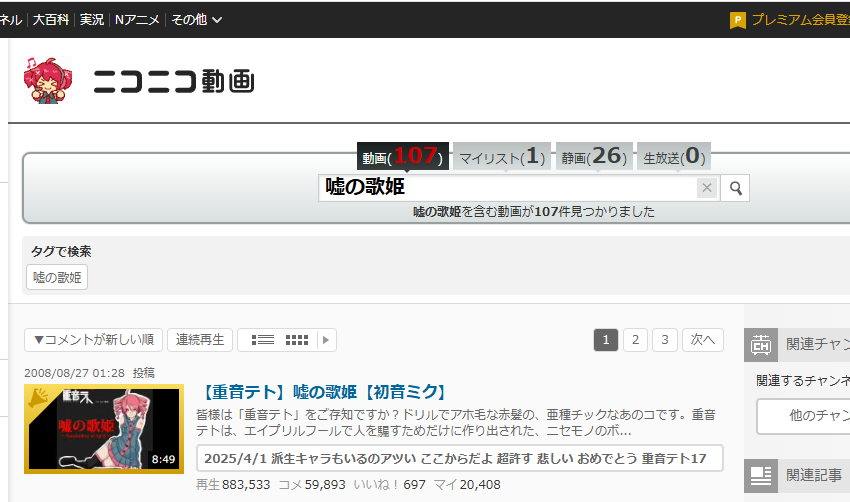
Task: Click the premium P badge icon
Action: 737,20
